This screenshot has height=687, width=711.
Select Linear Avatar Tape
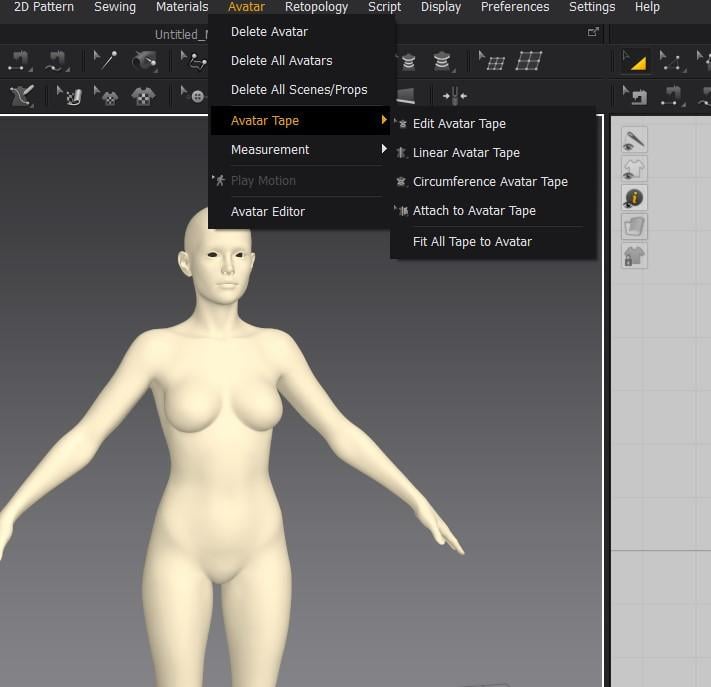[x=493, y=153]
